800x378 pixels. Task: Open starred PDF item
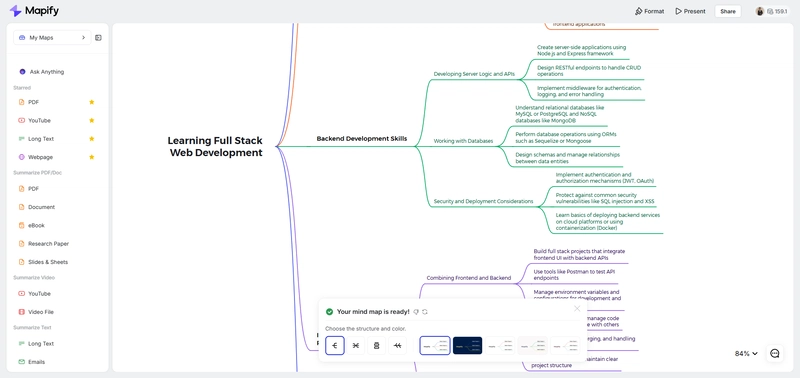[34, 102]
